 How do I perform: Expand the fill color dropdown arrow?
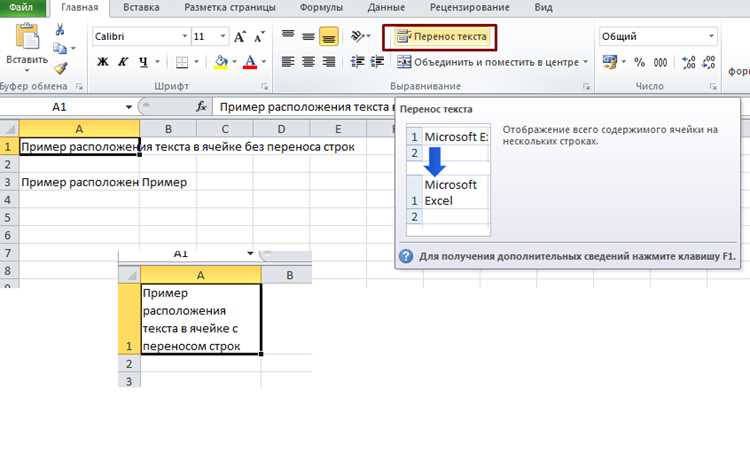[x=234, y=62]
